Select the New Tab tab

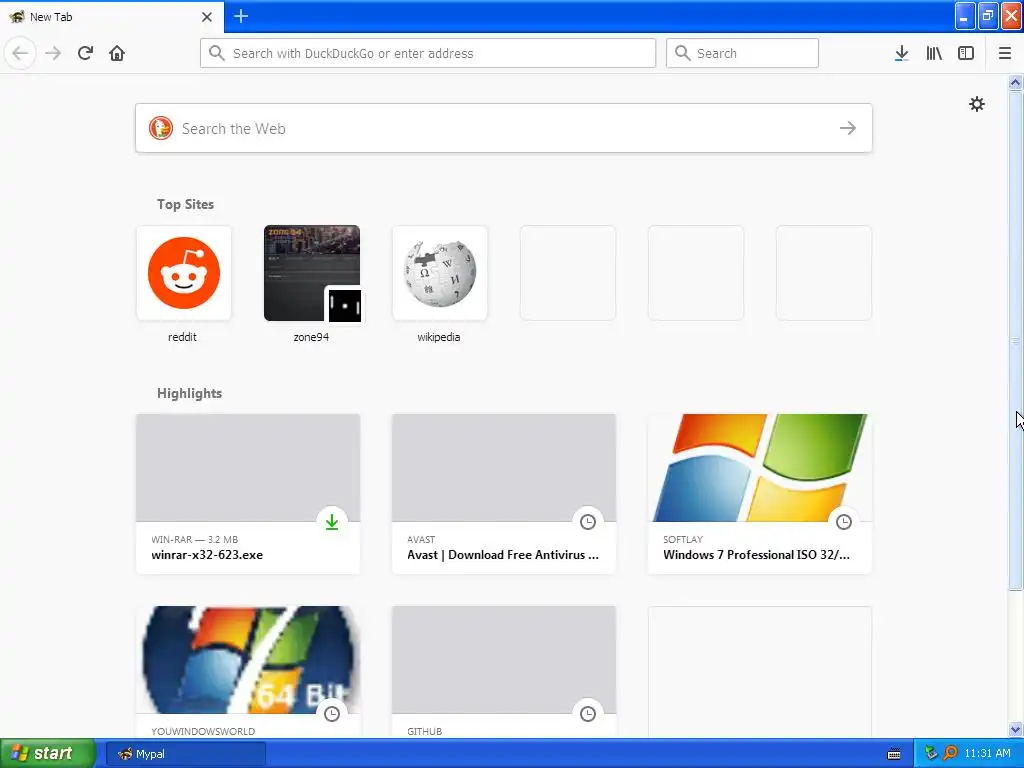pyautogui.click(x=112, y=17)
